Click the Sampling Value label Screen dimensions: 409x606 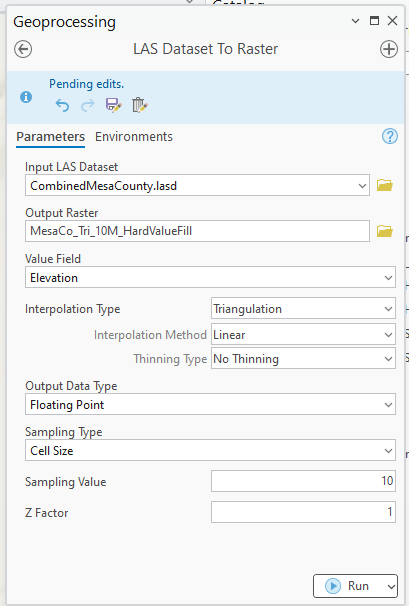(66, 482)
